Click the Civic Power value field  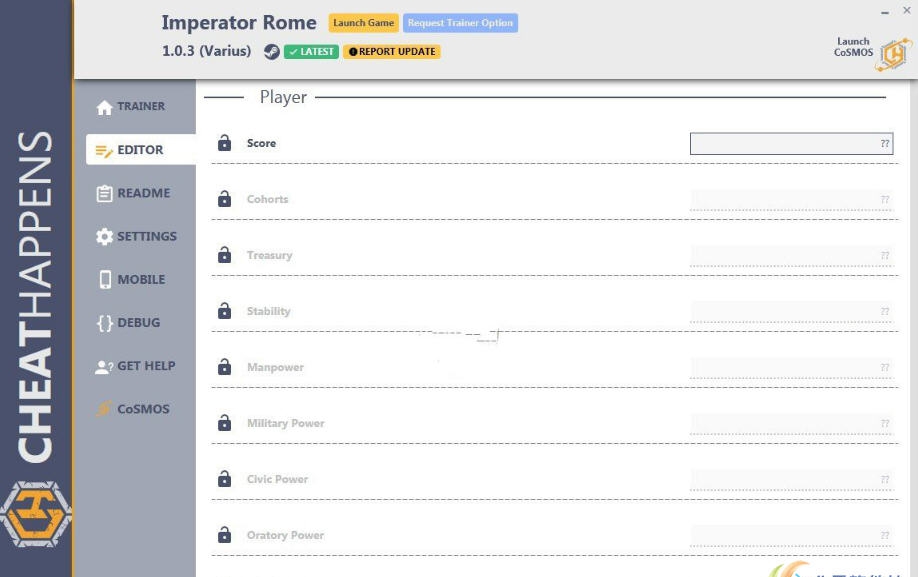pos(792,480)
